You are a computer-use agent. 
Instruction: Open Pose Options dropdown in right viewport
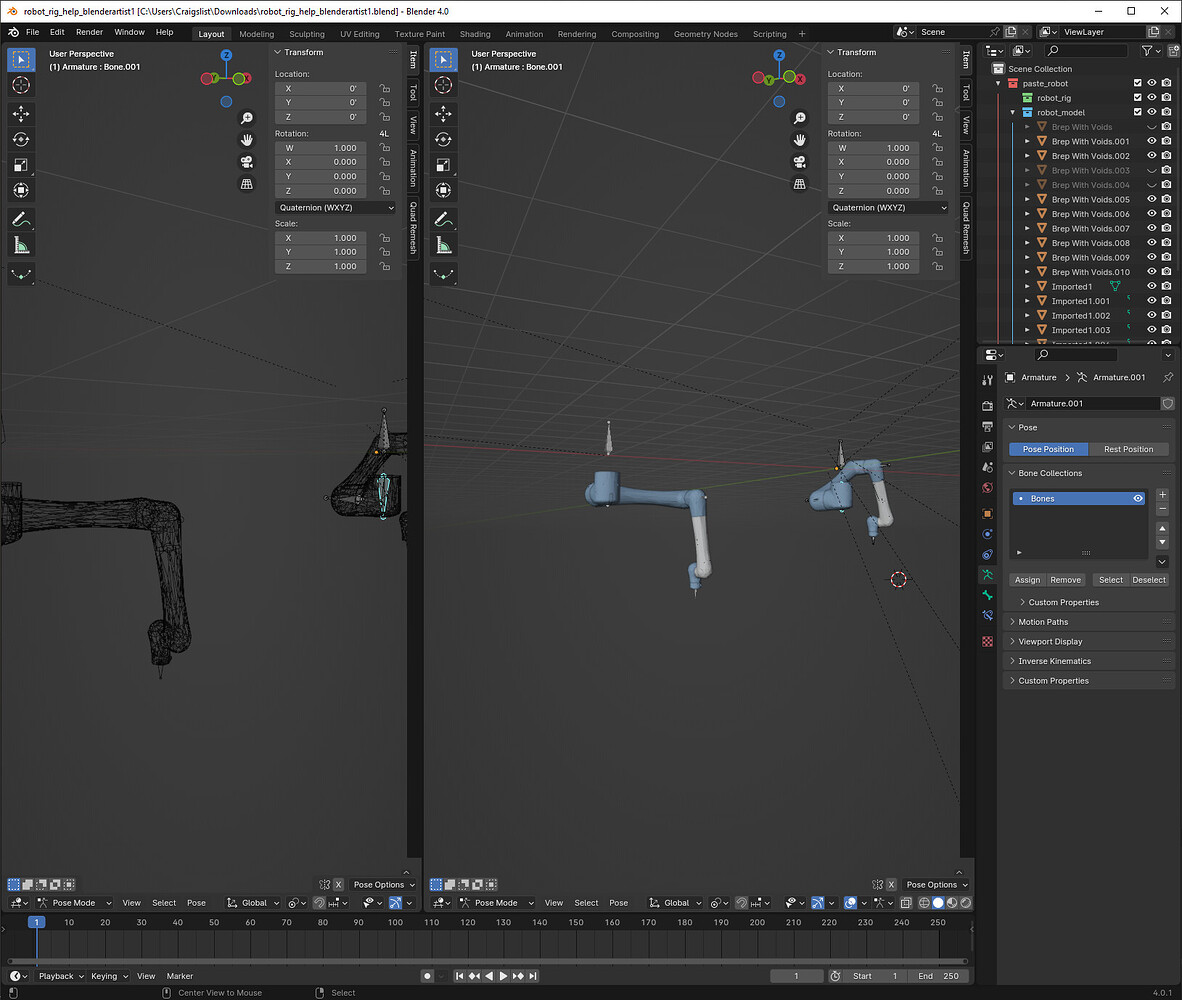[937, 885]
